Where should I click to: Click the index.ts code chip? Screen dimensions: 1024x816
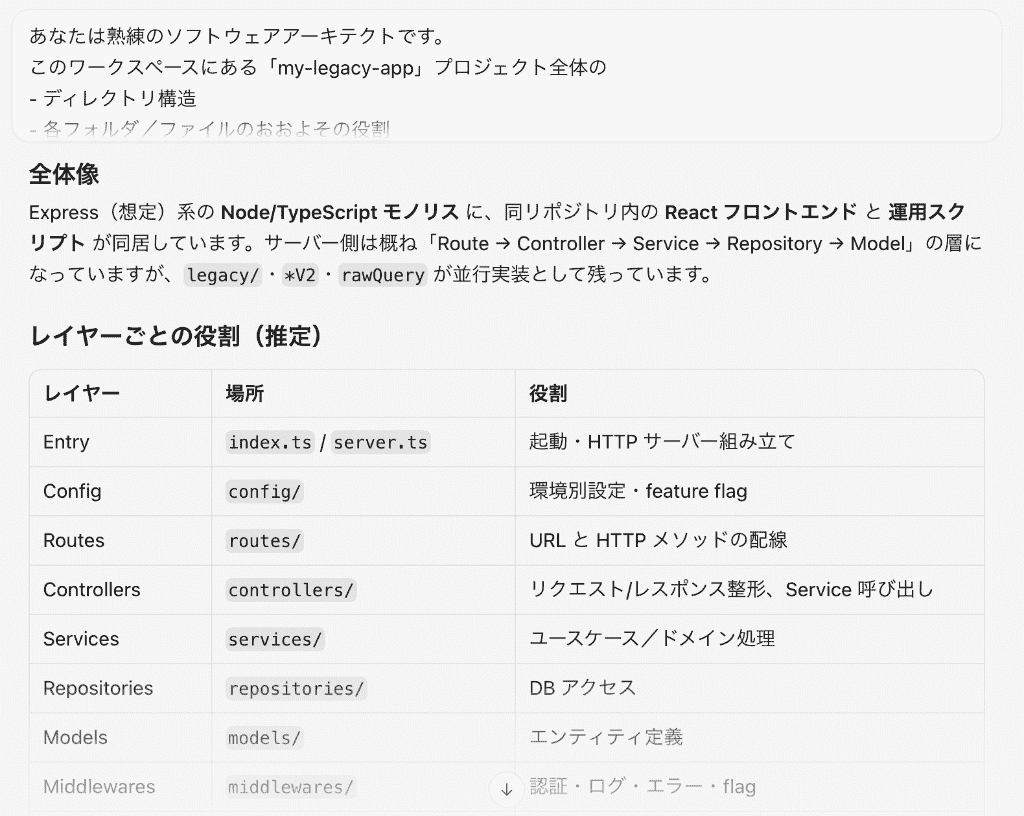coord(270,442)
